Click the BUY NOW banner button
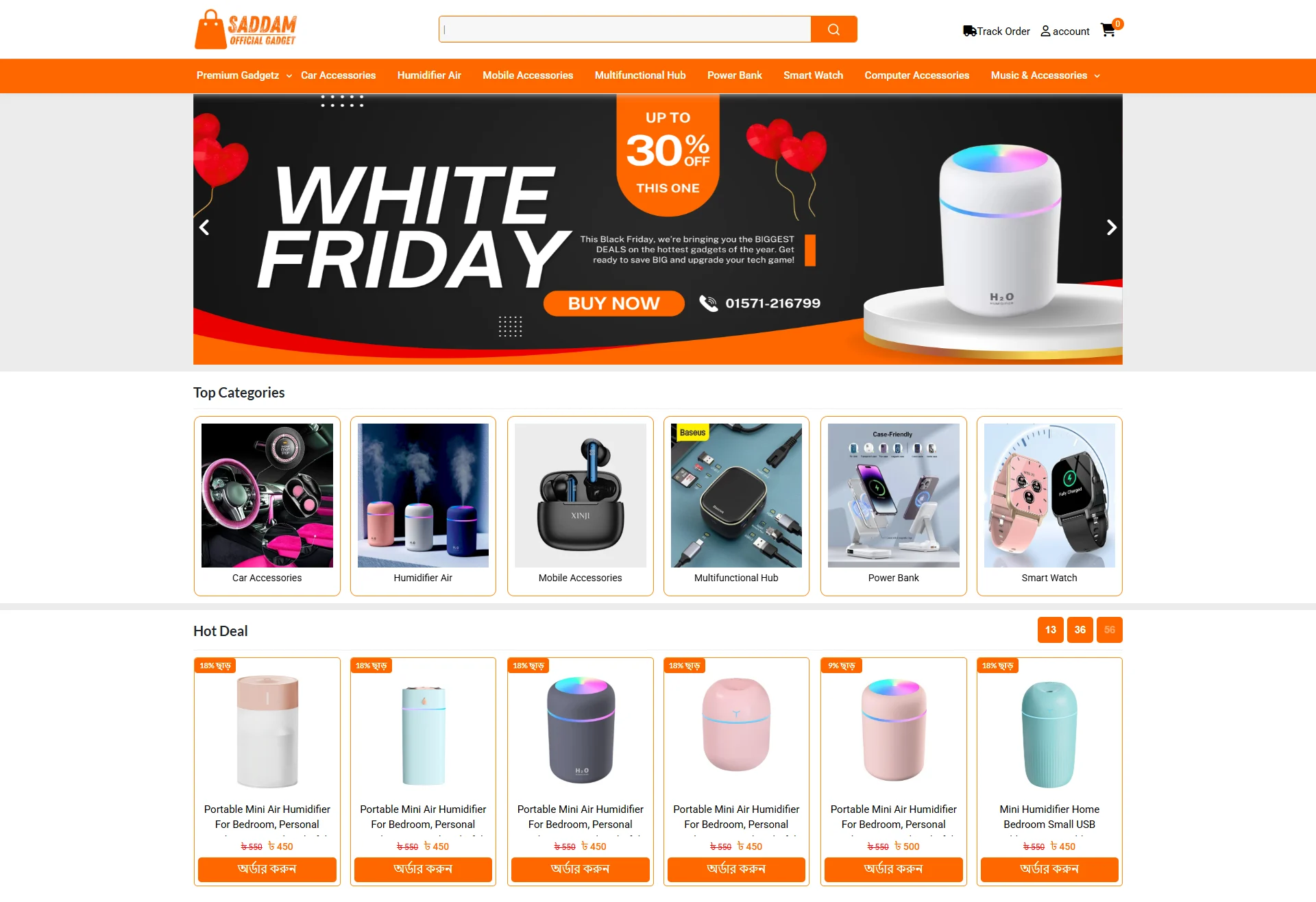Viewport: 1316px width, 902px height. tap(613, 303)
